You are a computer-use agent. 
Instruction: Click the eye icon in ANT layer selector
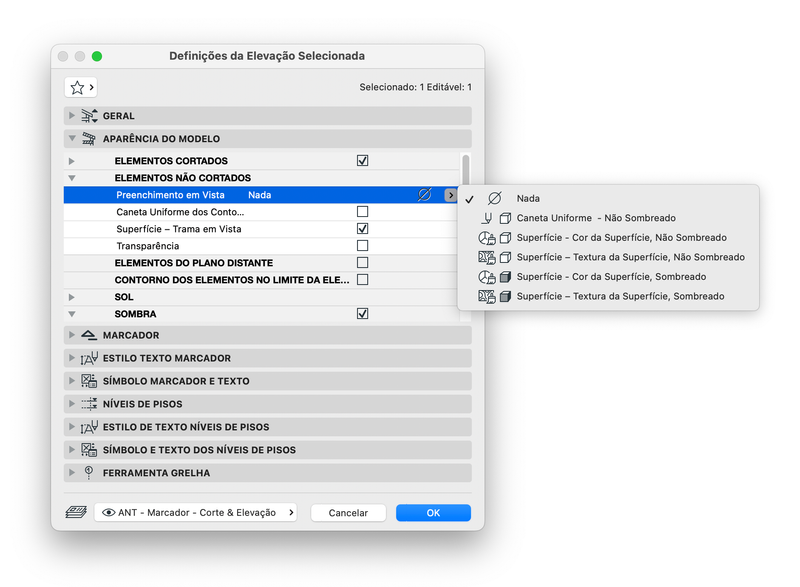point(108,513)
